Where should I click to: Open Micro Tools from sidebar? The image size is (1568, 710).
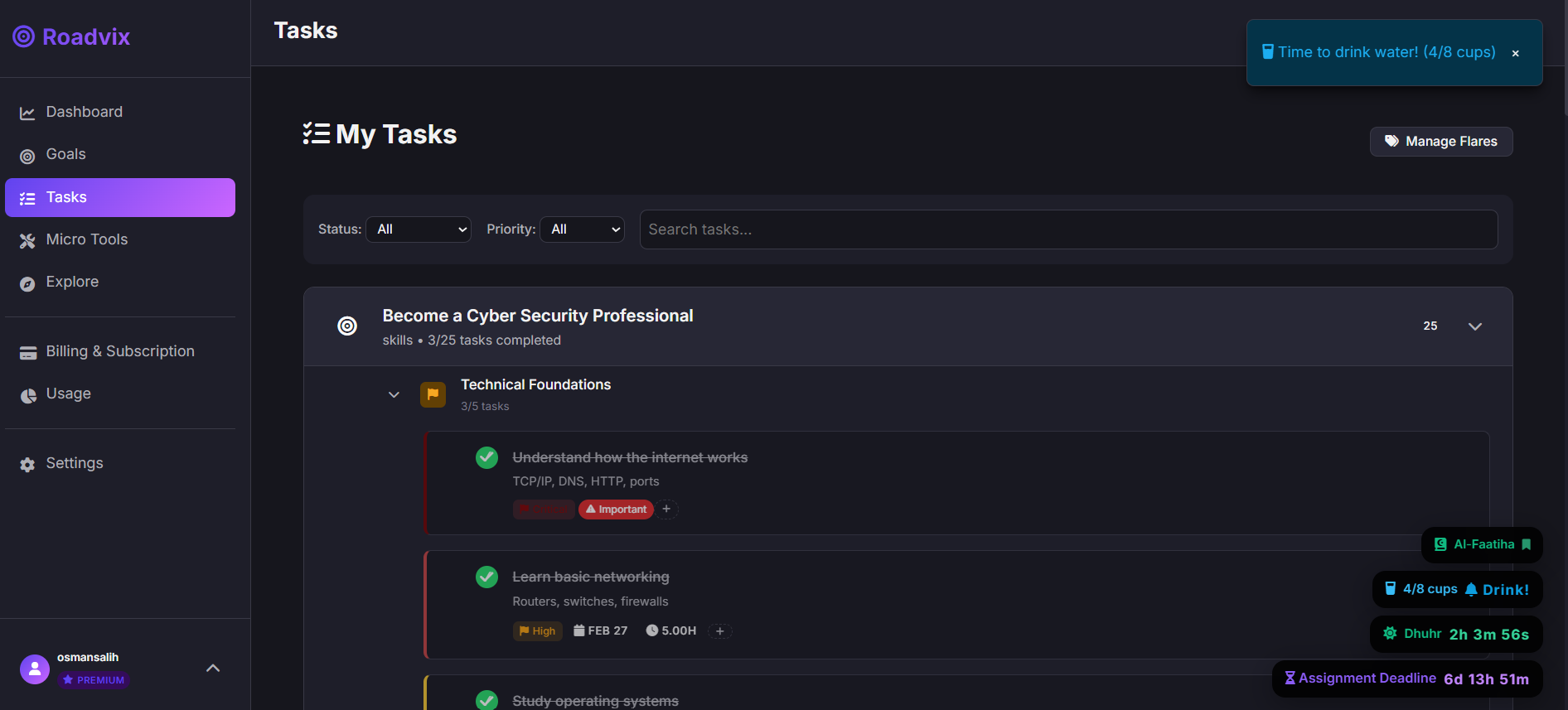(120, 239)
